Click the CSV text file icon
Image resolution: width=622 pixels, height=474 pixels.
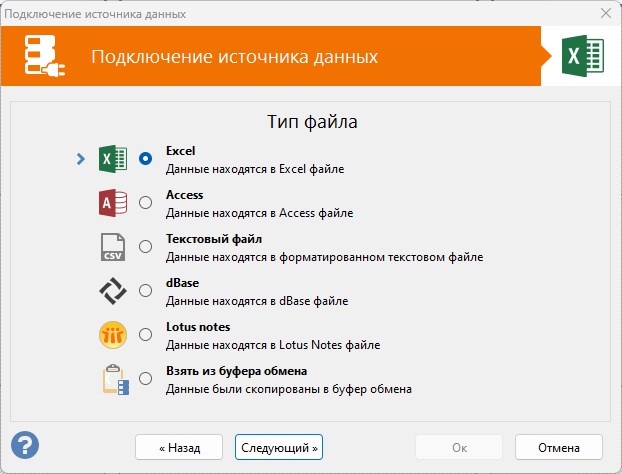(113, 247)
